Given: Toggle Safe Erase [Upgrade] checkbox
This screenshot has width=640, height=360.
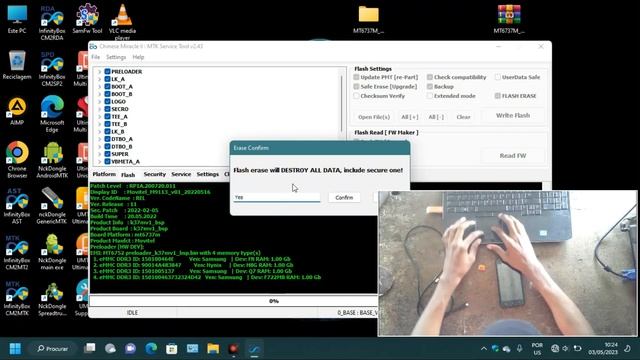Looking at the screenshot, I should click(356, 87).
